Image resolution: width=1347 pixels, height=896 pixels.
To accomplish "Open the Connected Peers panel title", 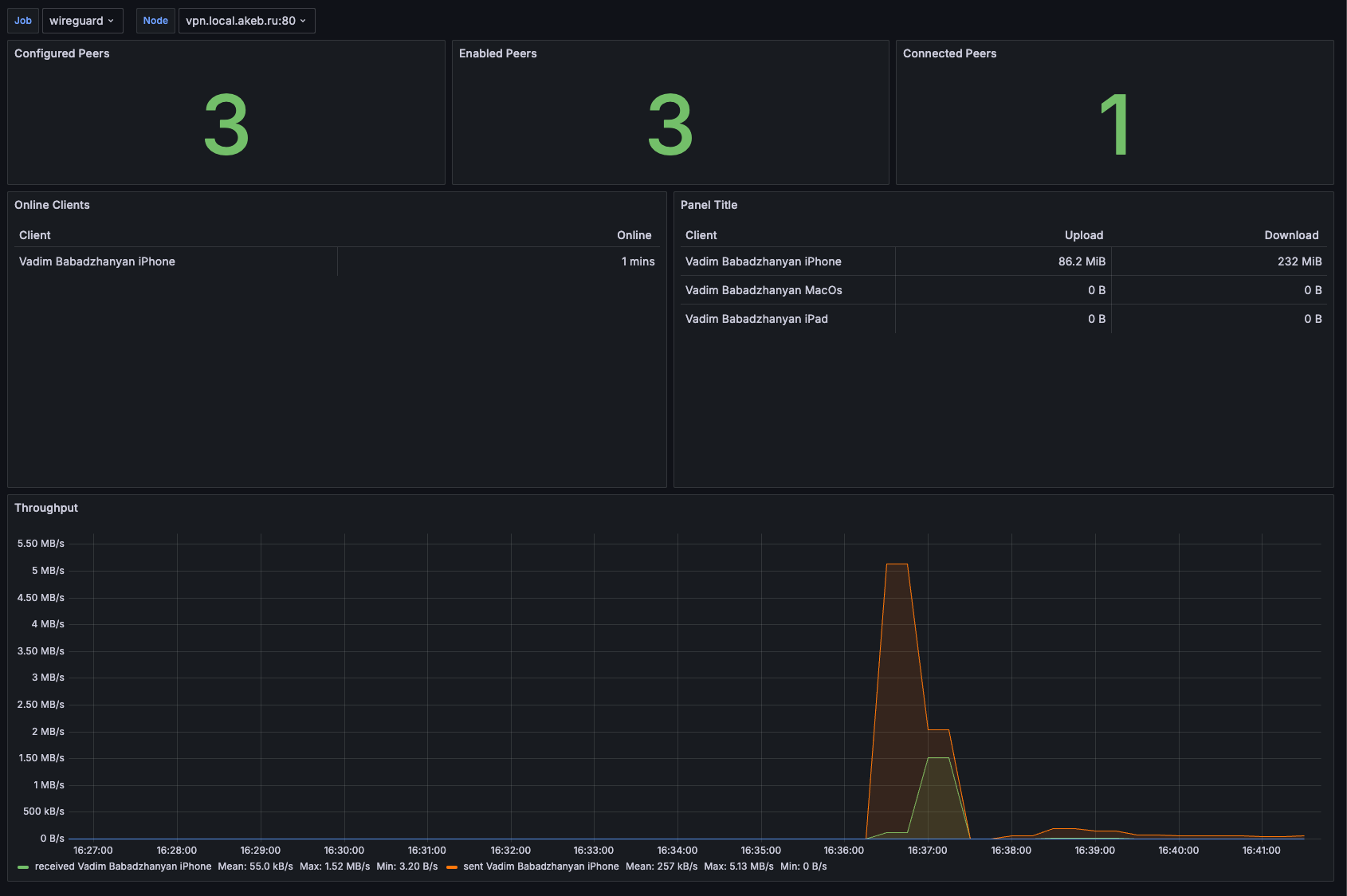I will click(x=950, y=53).
